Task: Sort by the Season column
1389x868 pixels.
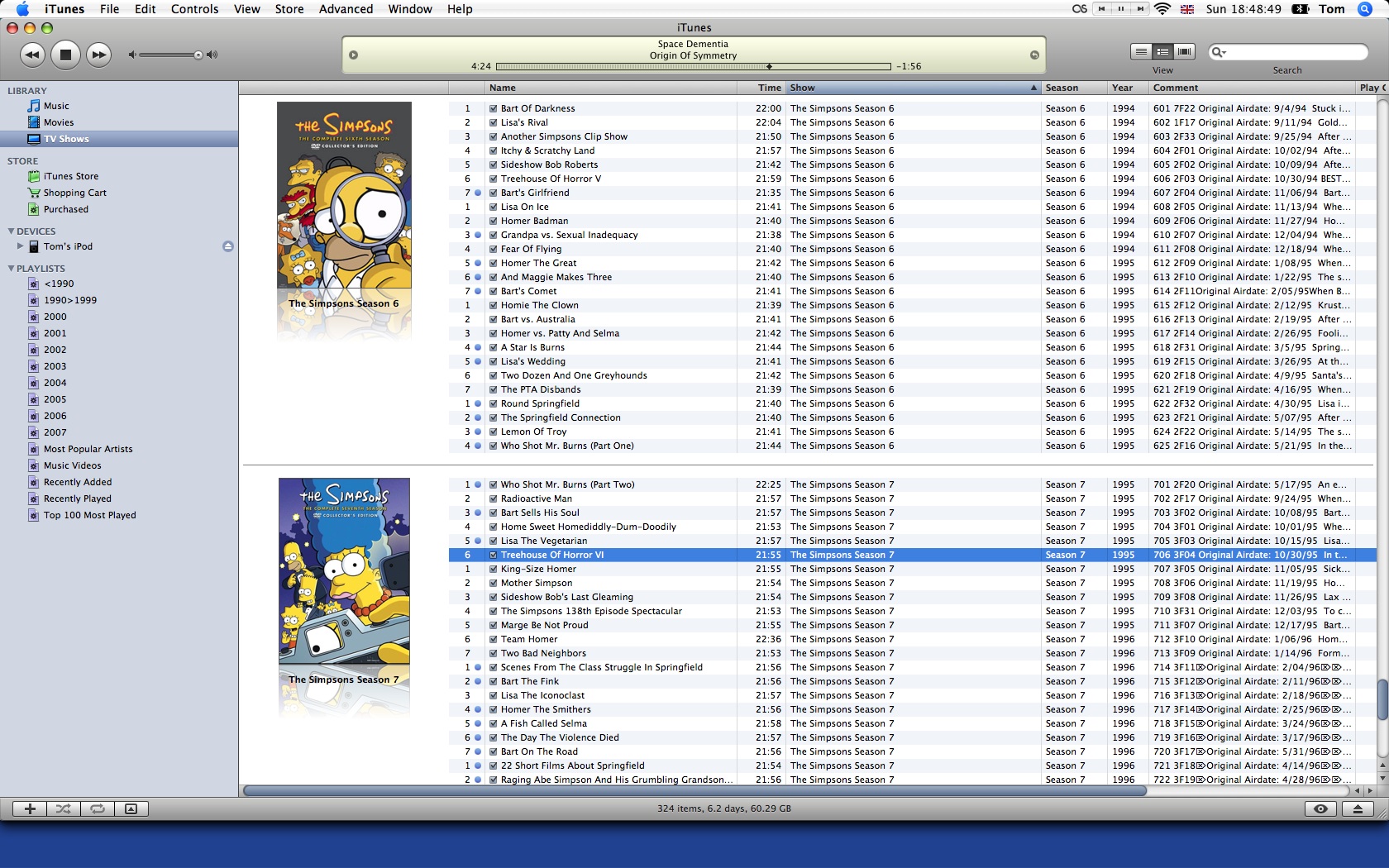Action: [x=1073, y=88]
